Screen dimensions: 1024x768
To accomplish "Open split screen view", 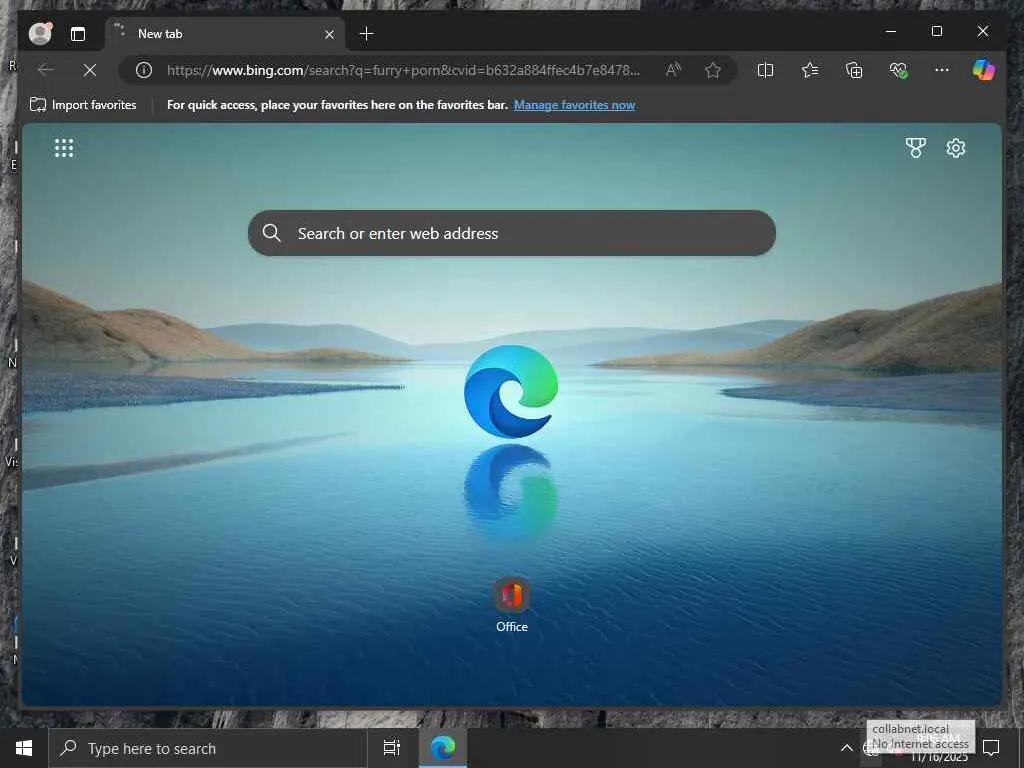I will pyautogui.click(x=765, y=70).
